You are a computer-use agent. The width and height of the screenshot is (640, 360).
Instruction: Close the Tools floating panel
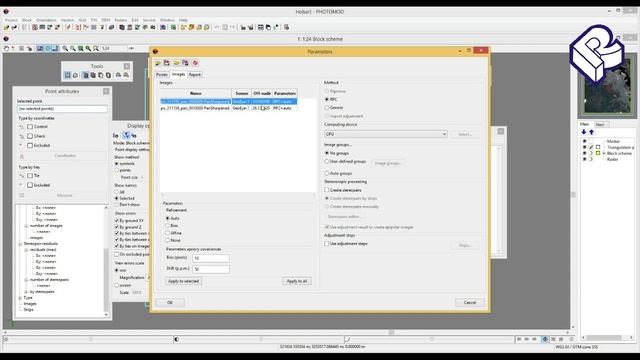(x=127, y=66)
